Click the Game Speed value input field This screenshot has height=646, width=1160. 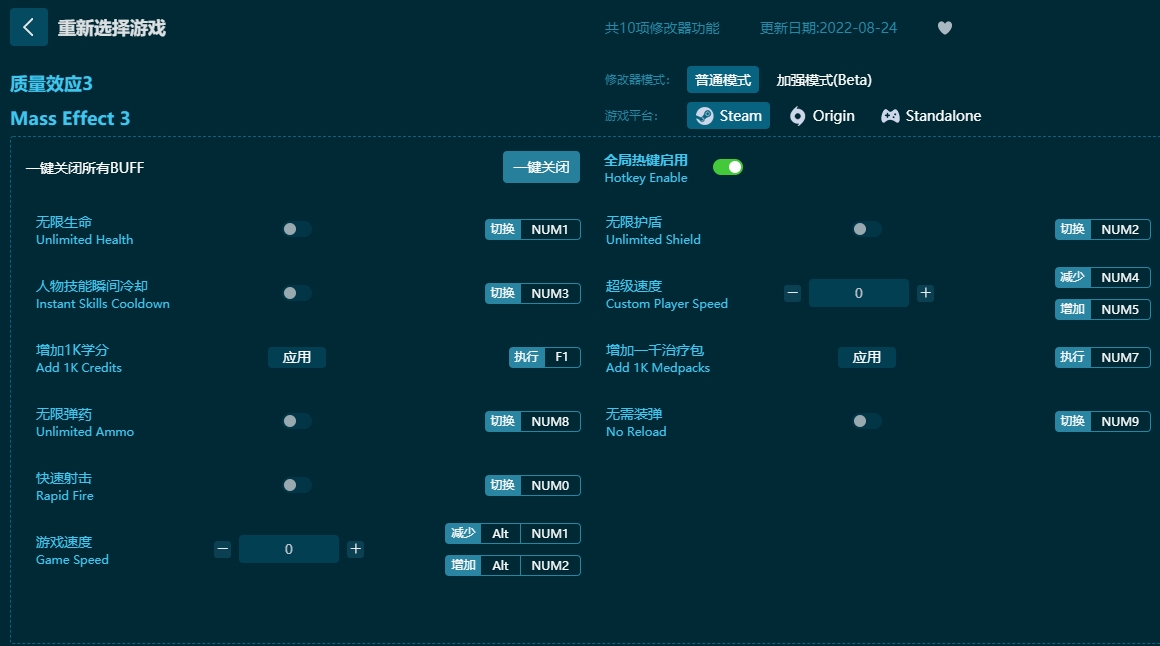pyautogui.click(x=289, y=549)
